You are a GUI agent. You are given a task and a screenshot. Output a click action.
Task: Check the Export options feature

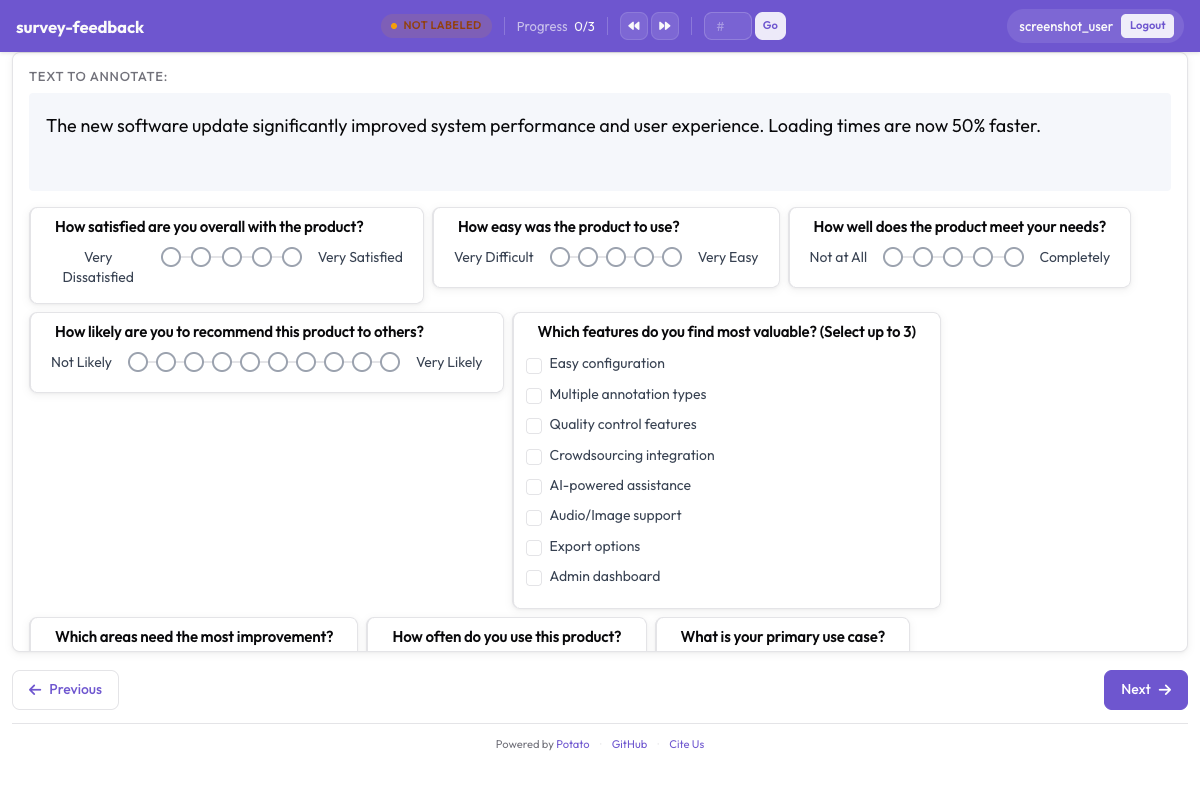point(534,547)
